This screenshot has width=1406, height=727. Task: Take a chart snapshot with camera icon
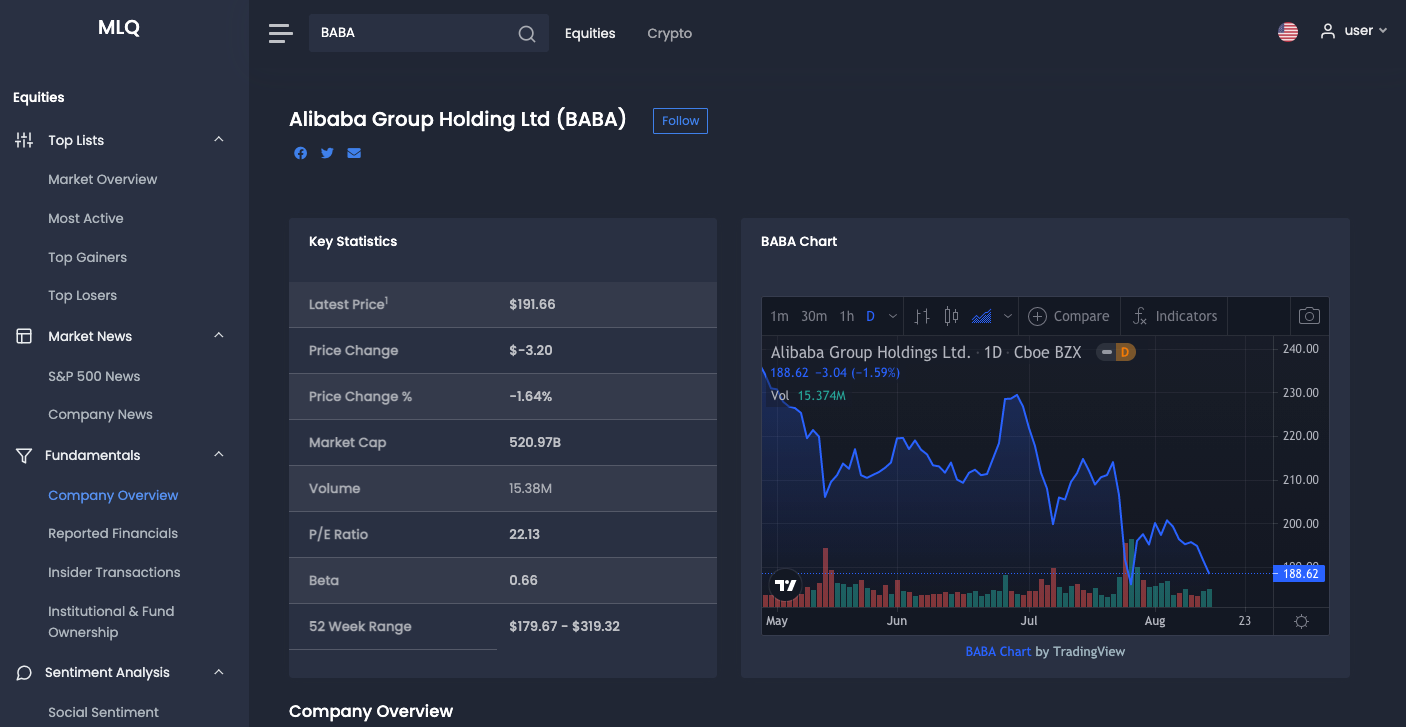point(1309,316)
